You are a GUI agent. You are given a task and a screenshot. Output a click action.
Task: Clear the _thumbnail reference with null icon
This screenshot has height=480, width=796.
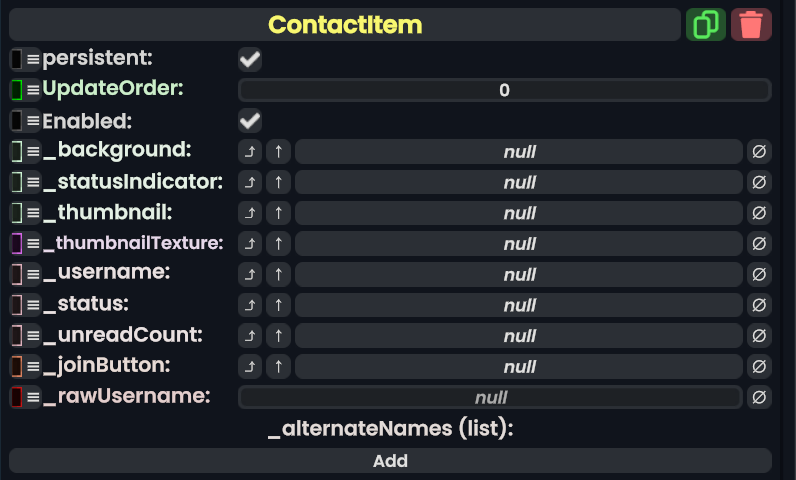point(759,213)
